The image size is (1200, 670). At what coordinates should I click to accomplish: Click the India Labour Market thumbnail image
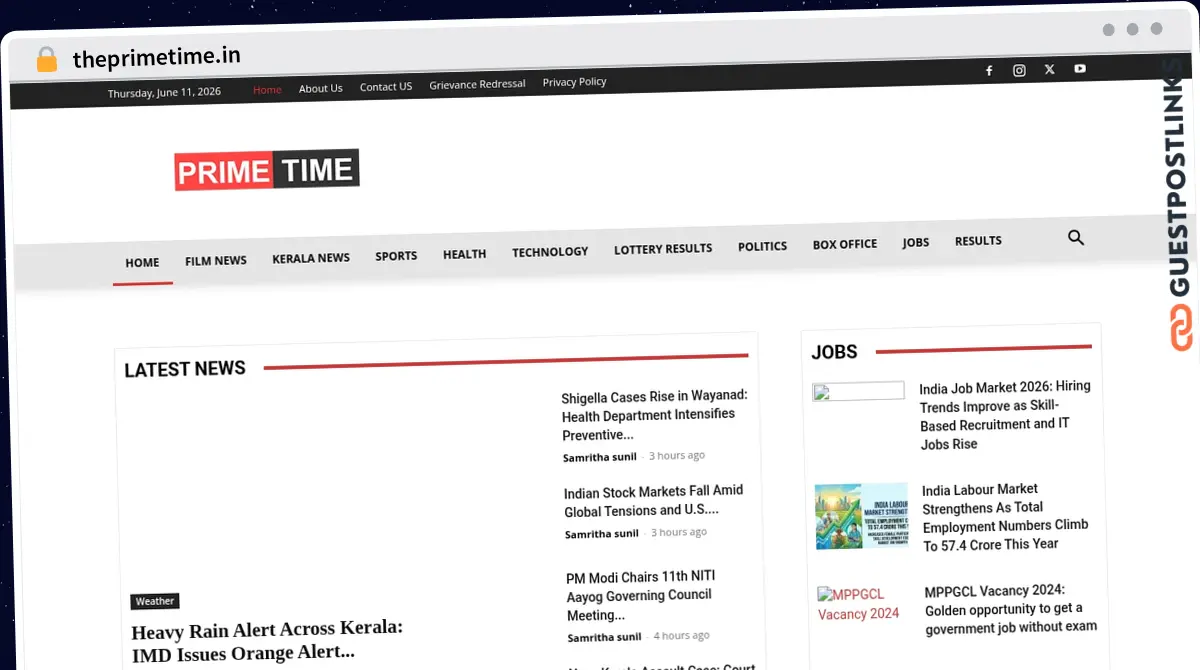(862, 517)
